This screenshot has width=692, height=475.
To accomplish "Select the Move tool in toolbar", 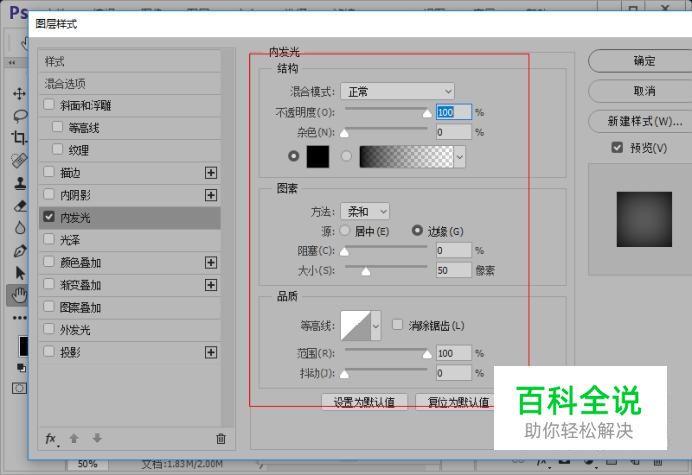I will pos(19,94).
